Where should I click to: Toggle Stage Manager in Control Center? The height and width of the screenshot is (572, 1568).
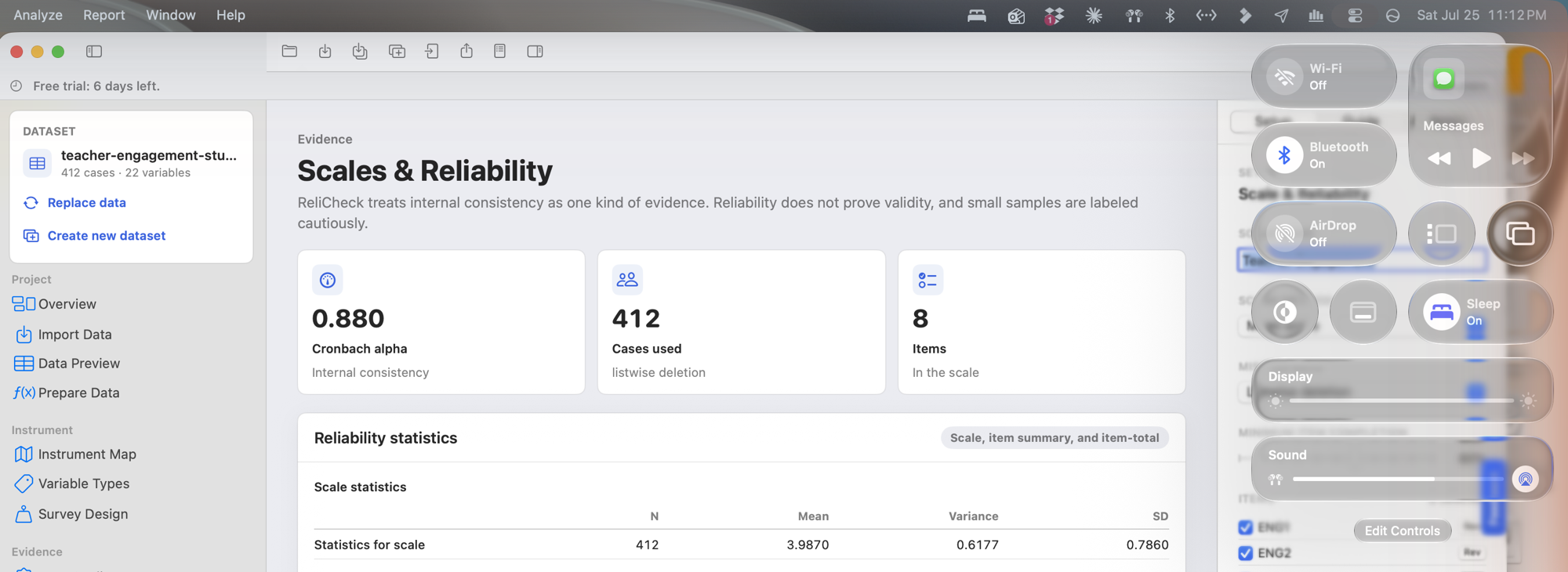click(1441, 234)
